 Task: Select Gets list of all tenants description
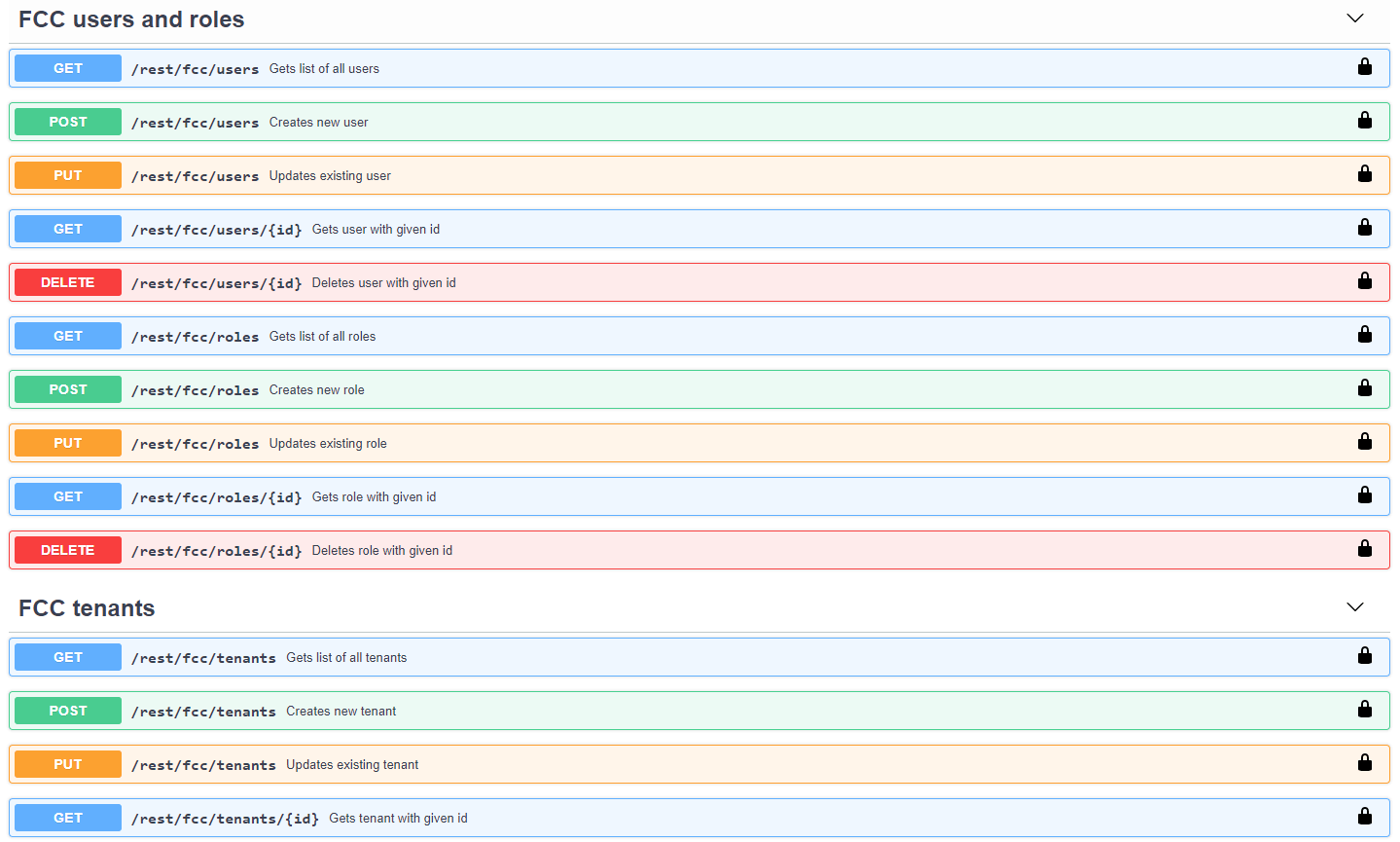[346, 658]
